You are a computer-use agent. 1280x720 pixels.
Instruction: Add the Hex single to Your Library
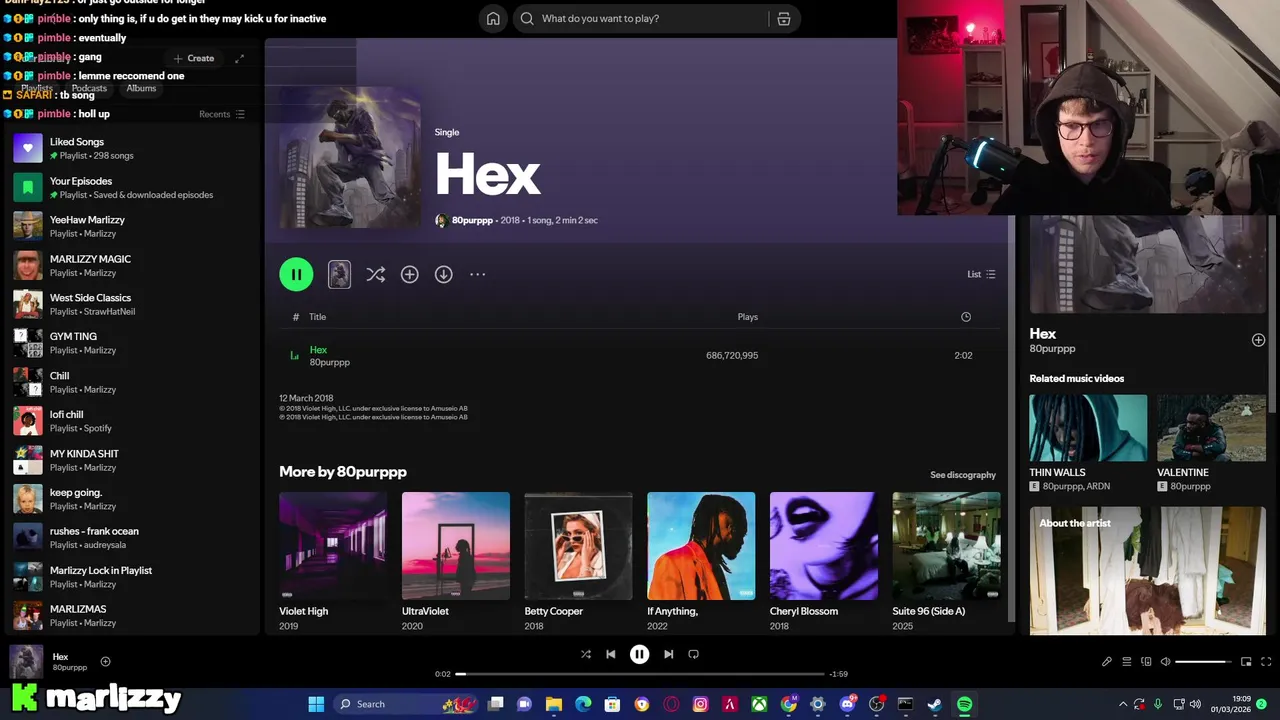coord(409,274)
